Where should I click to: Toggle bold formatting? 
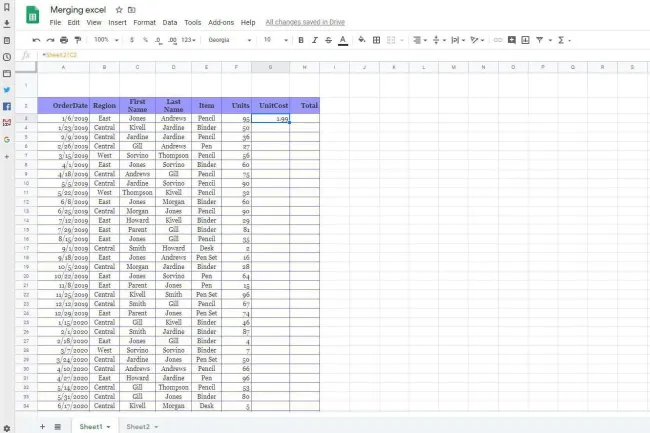coord(301,40)
